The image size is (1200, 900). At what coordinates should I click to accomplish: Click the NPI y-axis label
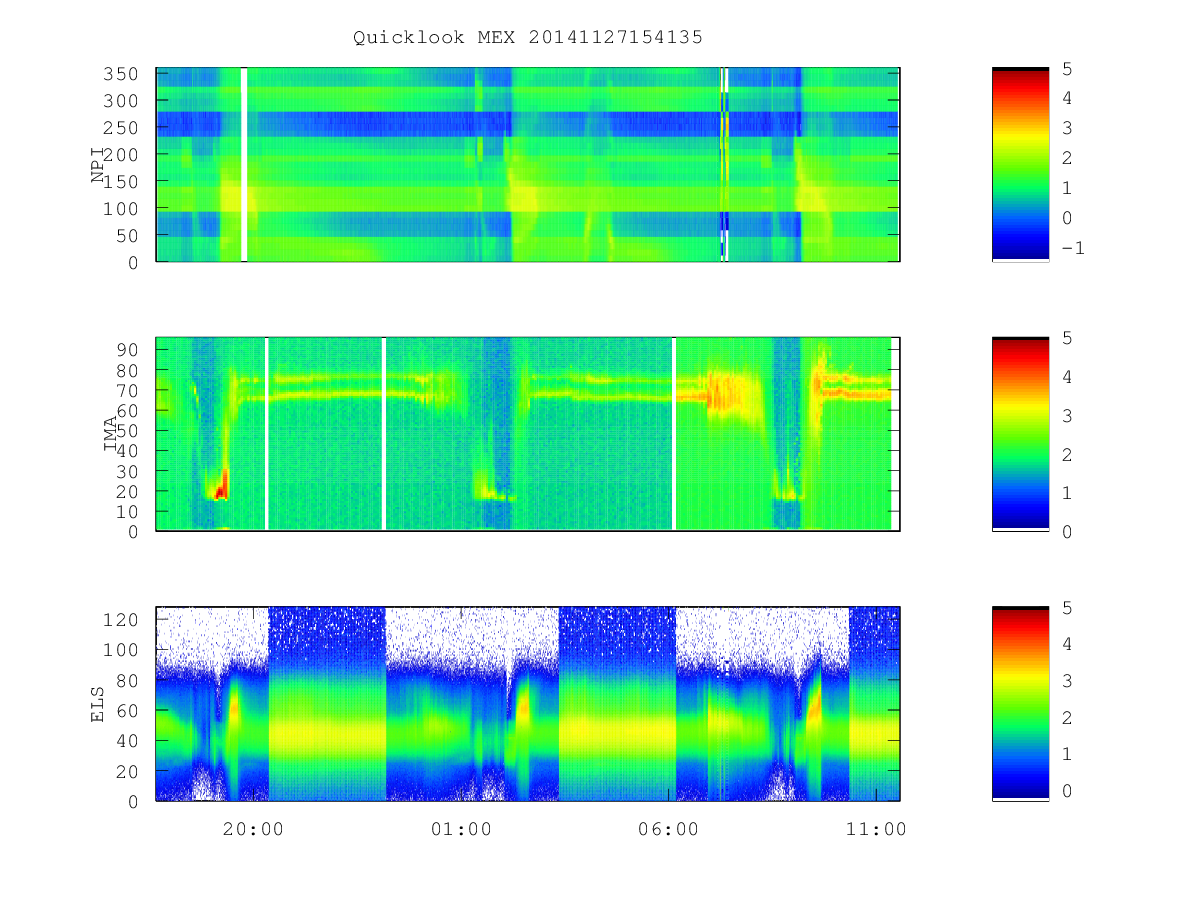tap(98, 165)
